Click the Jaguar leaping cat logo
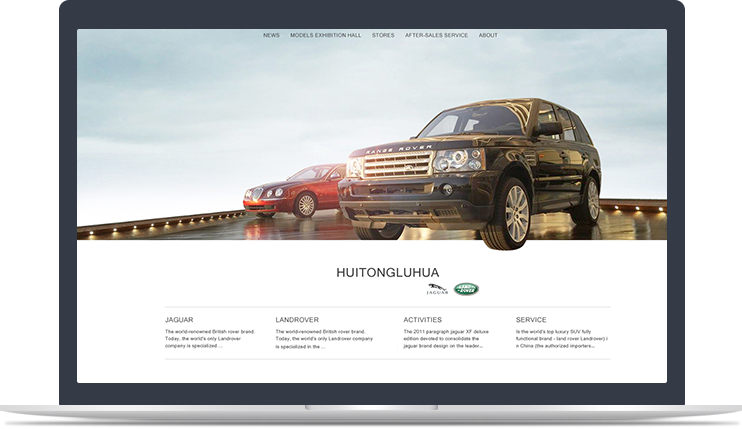 438,289
